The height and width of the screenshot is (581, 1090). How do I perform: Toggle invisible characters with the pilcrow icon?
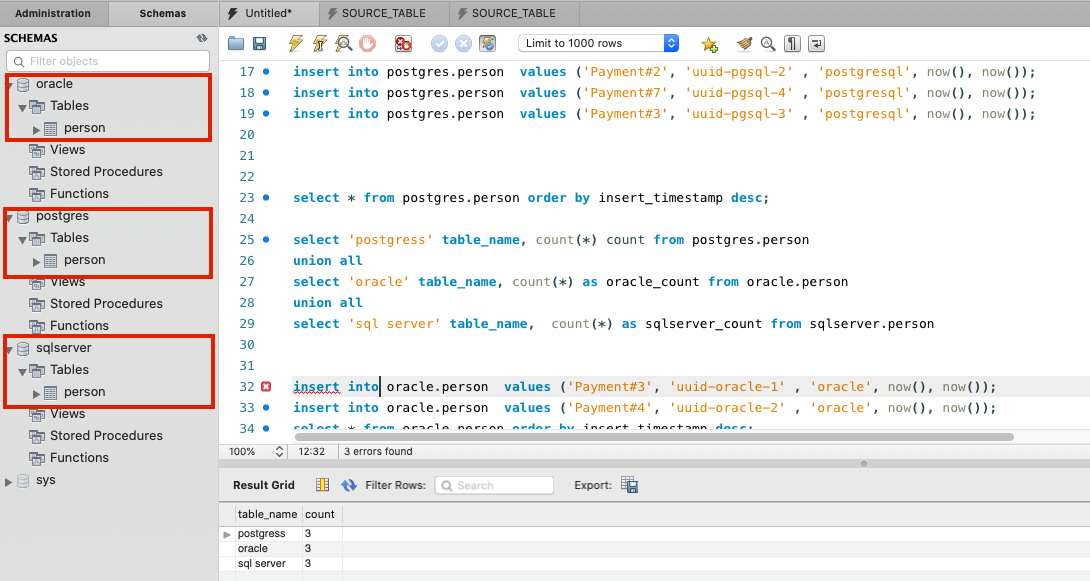tap(792, 43)
